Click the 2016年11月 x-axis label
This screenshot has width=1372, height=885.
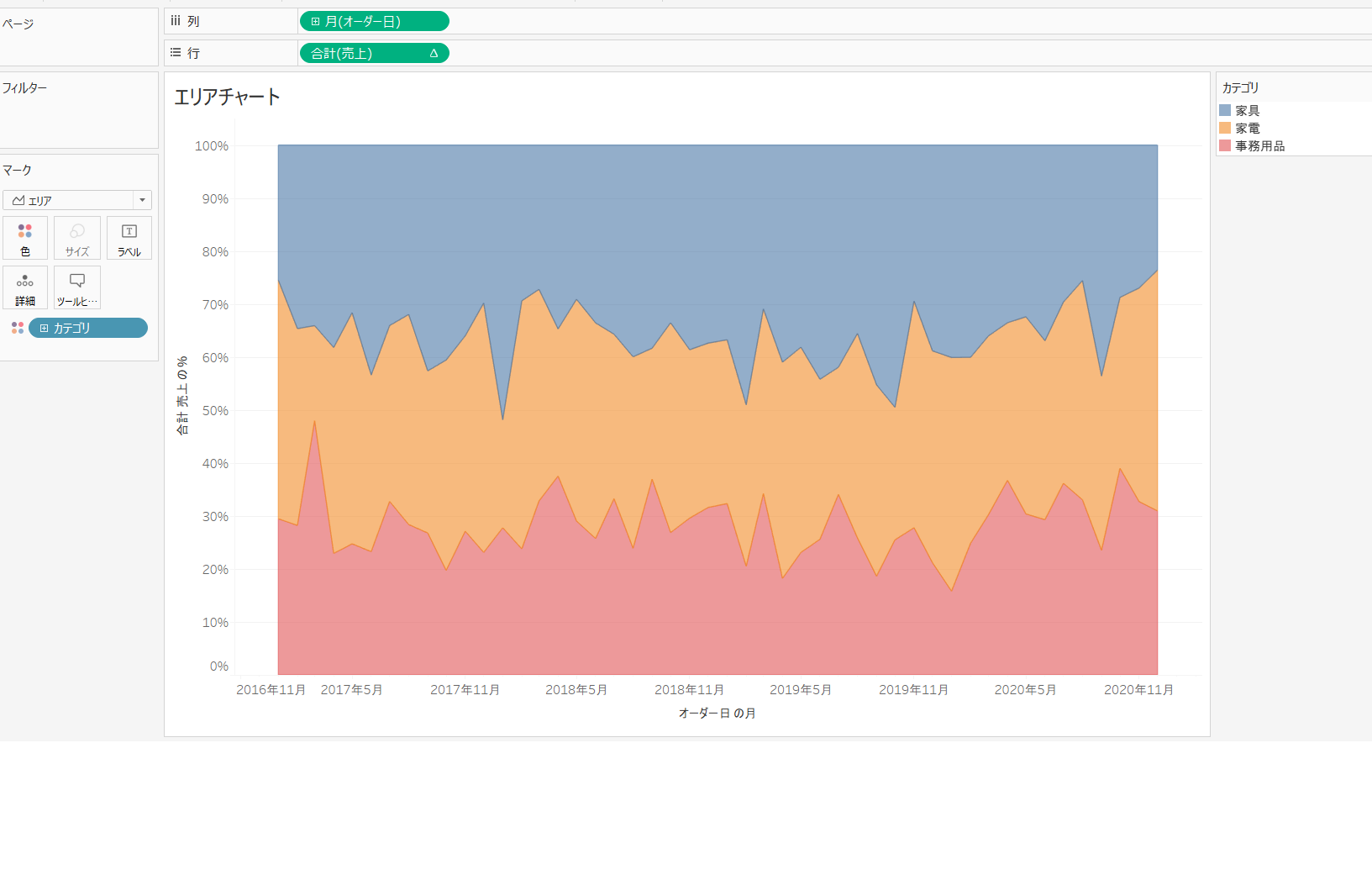[x=271, y=690]
